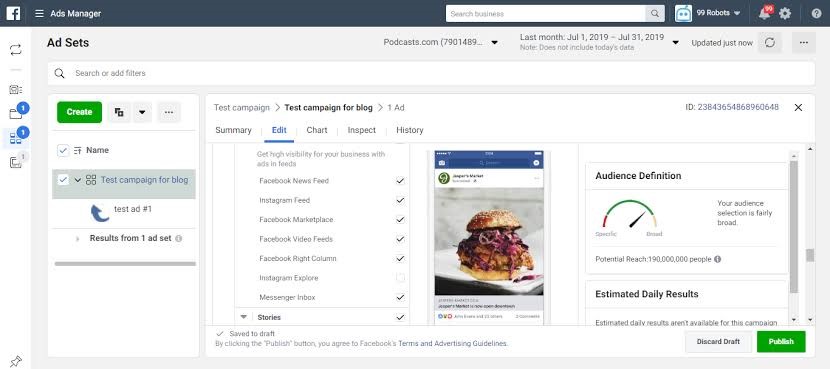Open the settings gear icon

(785, 14)
